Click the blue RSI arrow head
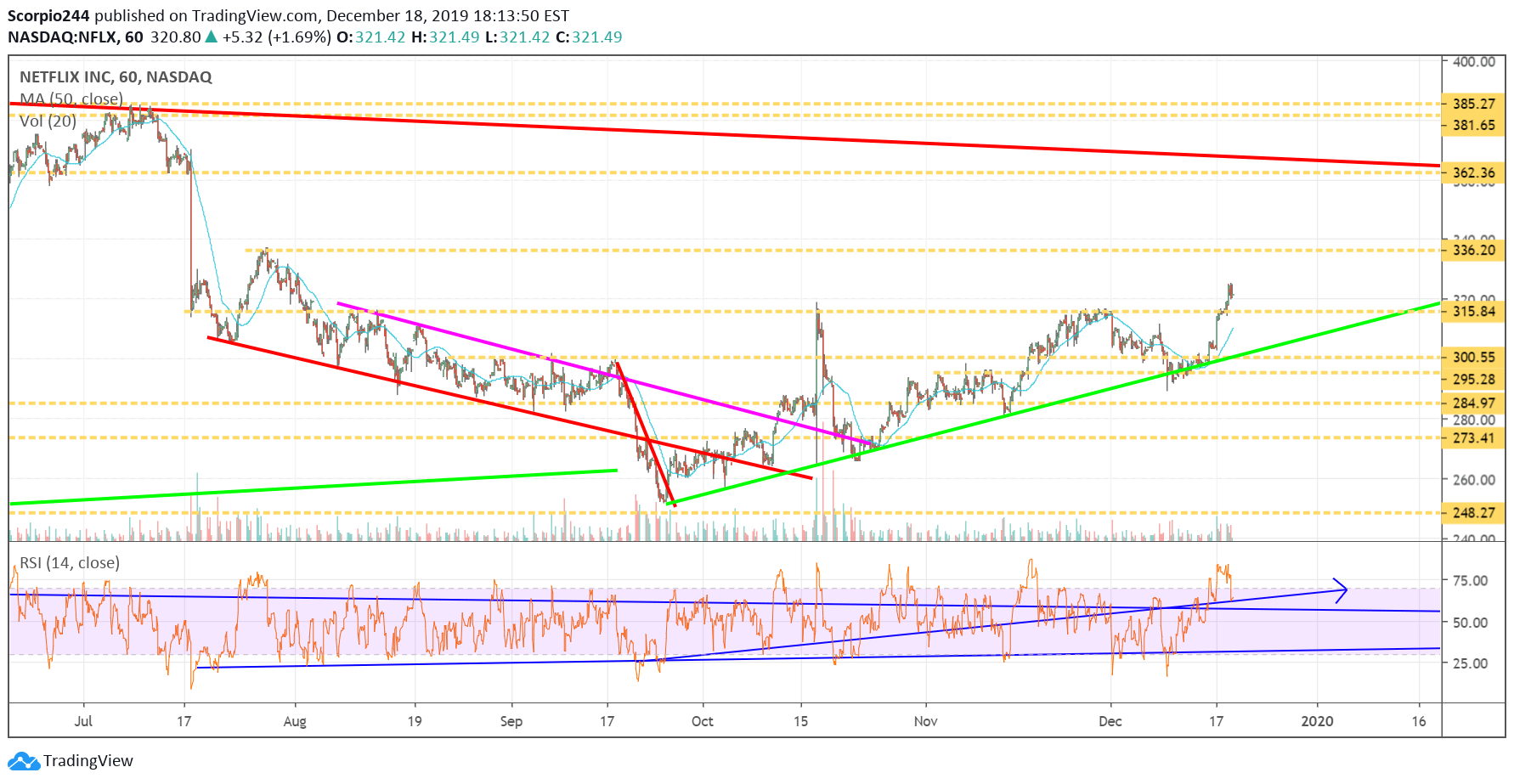Viewport: 1514px width, 784px height. (1341, 590)
